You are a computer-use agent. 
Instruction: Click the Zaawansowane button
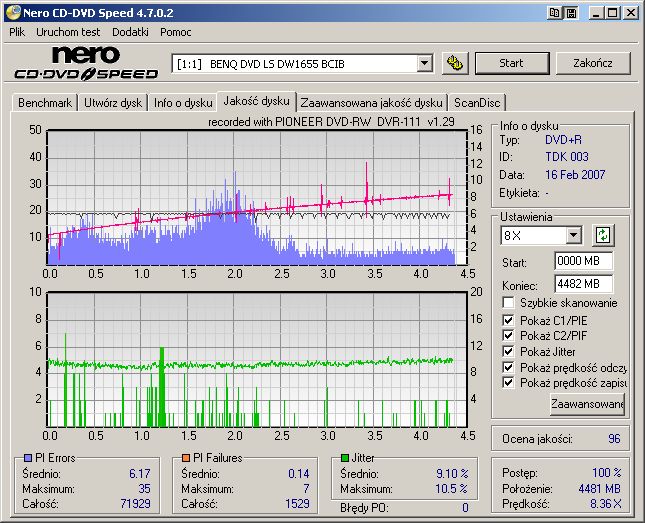pyautogui.click(x=587, y=404)
